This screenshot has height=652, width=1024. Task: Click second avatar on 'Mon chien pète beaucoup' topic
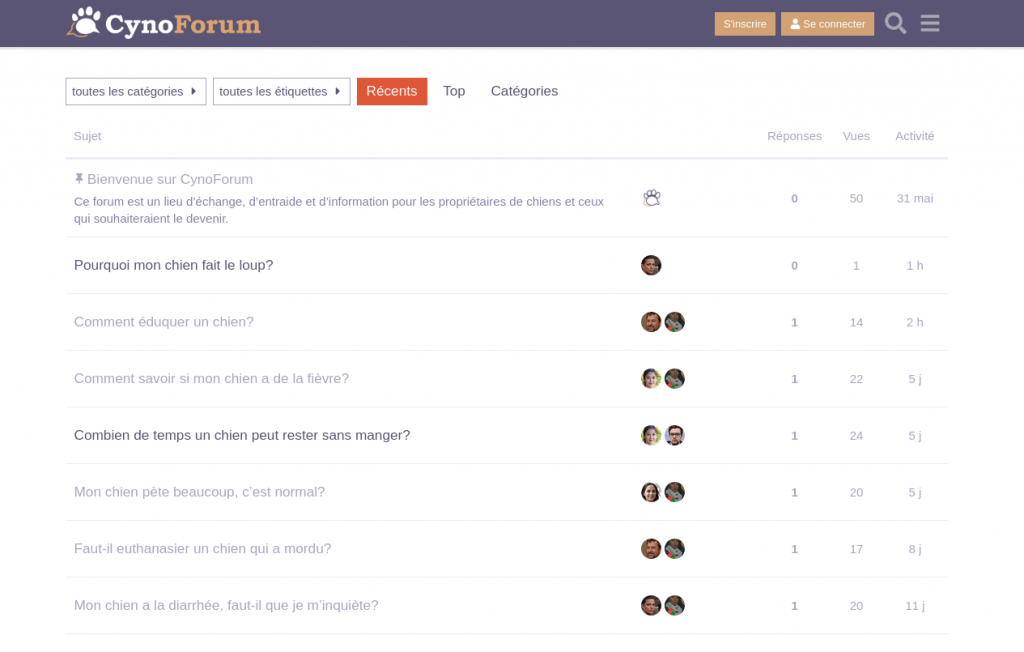click(x=675, y=492)
